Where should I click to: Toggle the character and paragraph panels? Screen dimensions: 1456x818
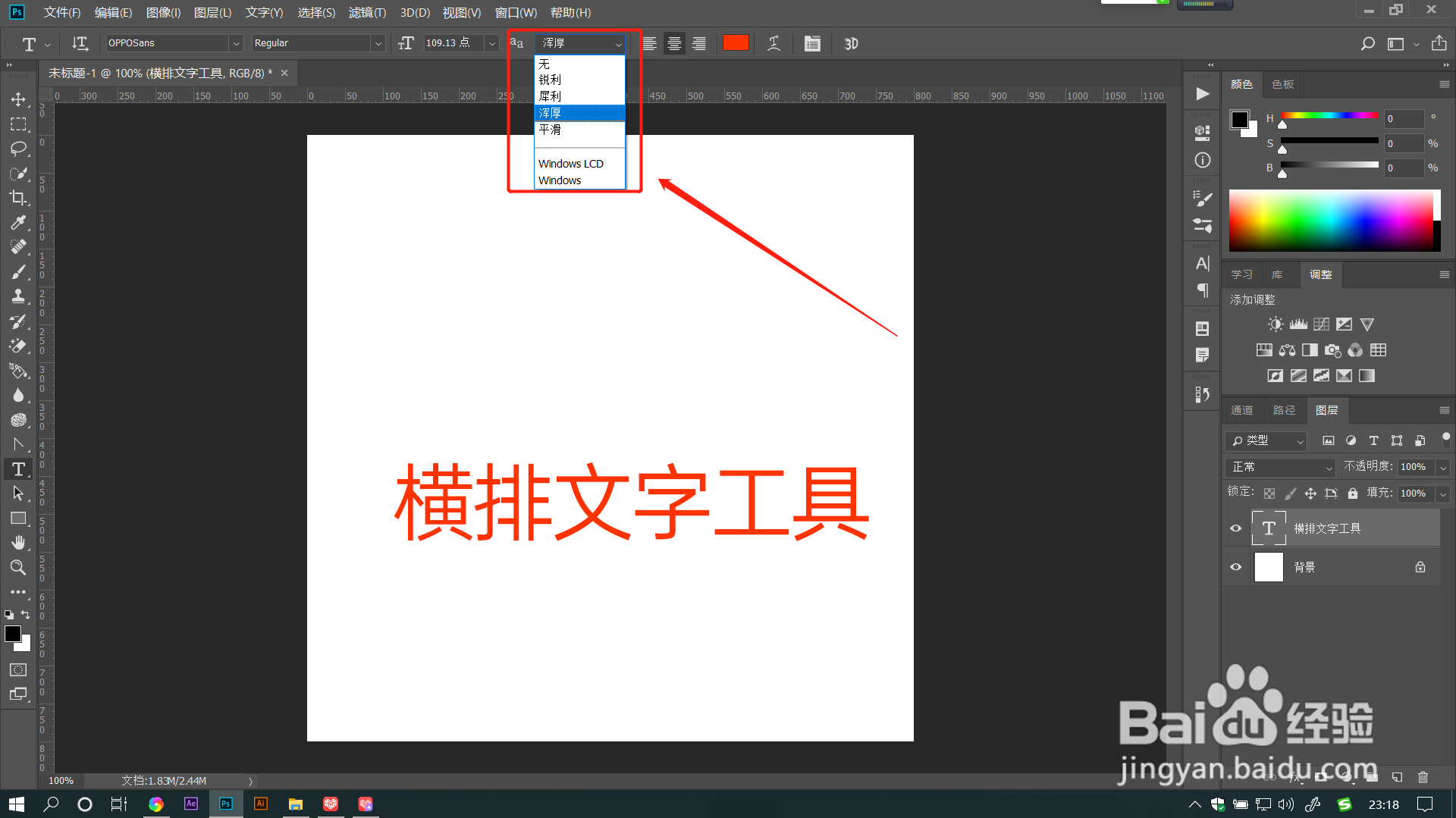coord(812,43)
